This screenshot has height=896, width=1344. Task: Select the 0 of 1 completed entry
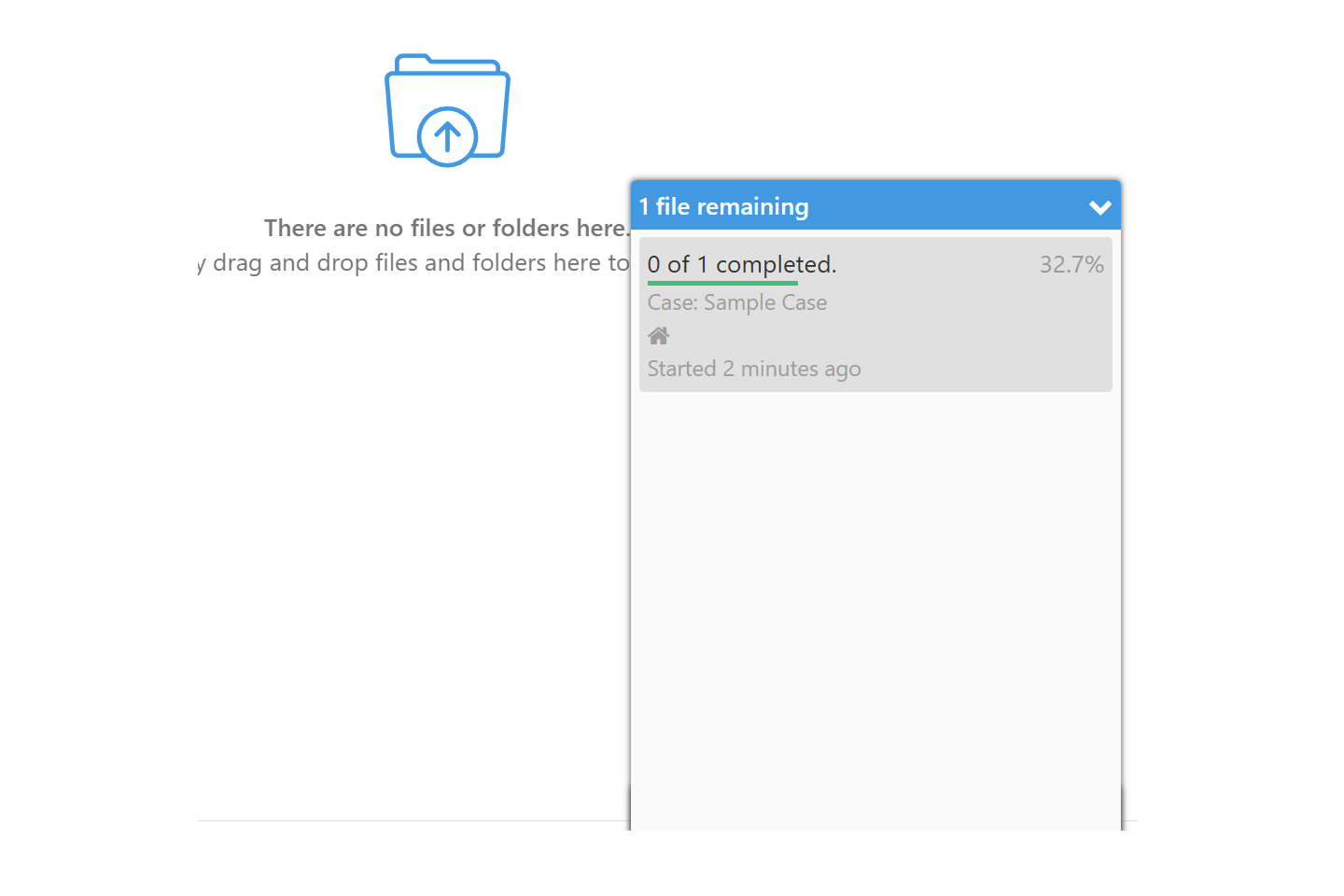741,264
